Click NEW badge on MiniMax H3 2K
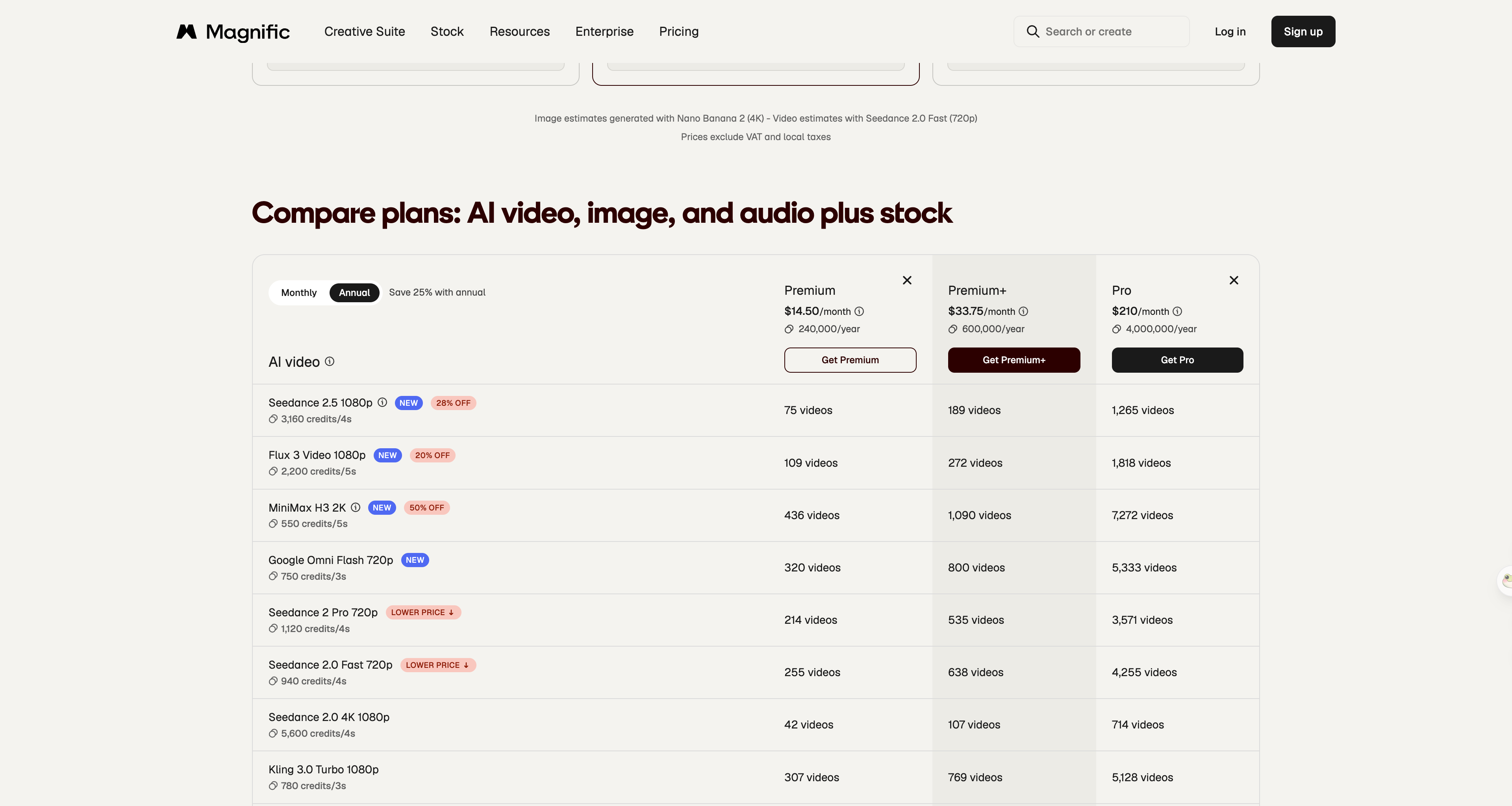This screenshot has height=806, width=1512. coord(382,508)
